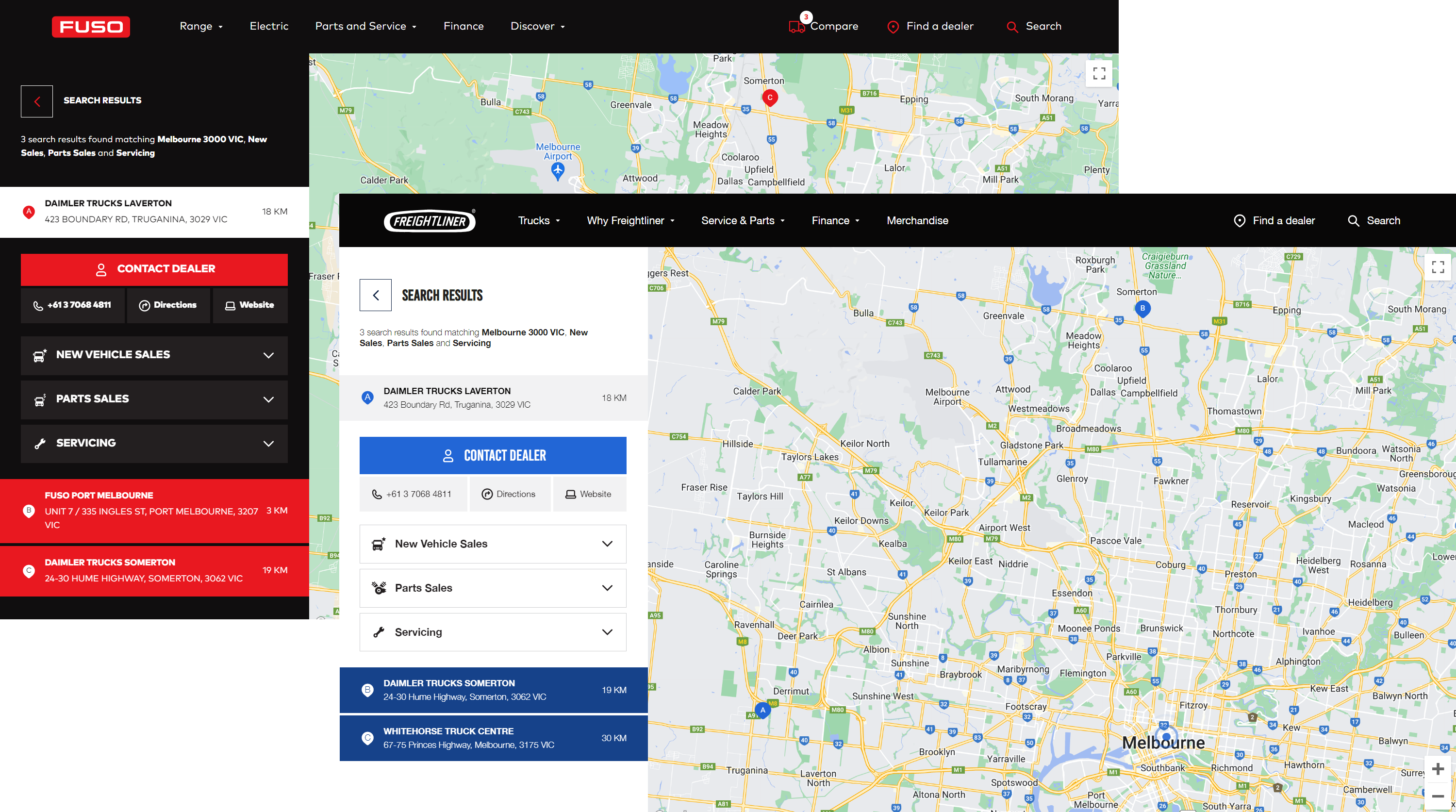1456x812 pixels.
Task: Click fullscreen icon on FUSO map
Action: coord(1099,73)
